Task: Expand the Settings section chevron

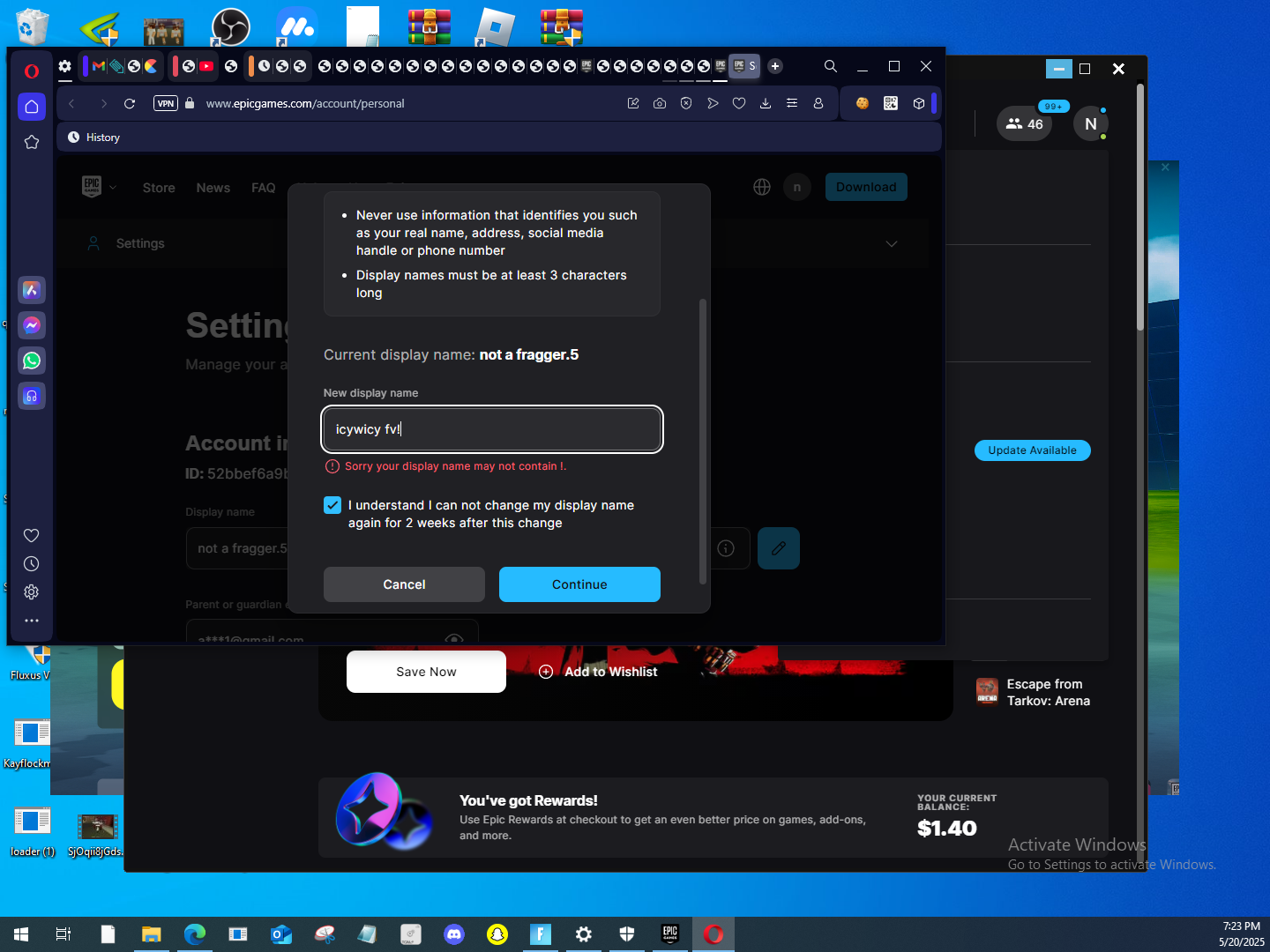Action: coord(892,244)
